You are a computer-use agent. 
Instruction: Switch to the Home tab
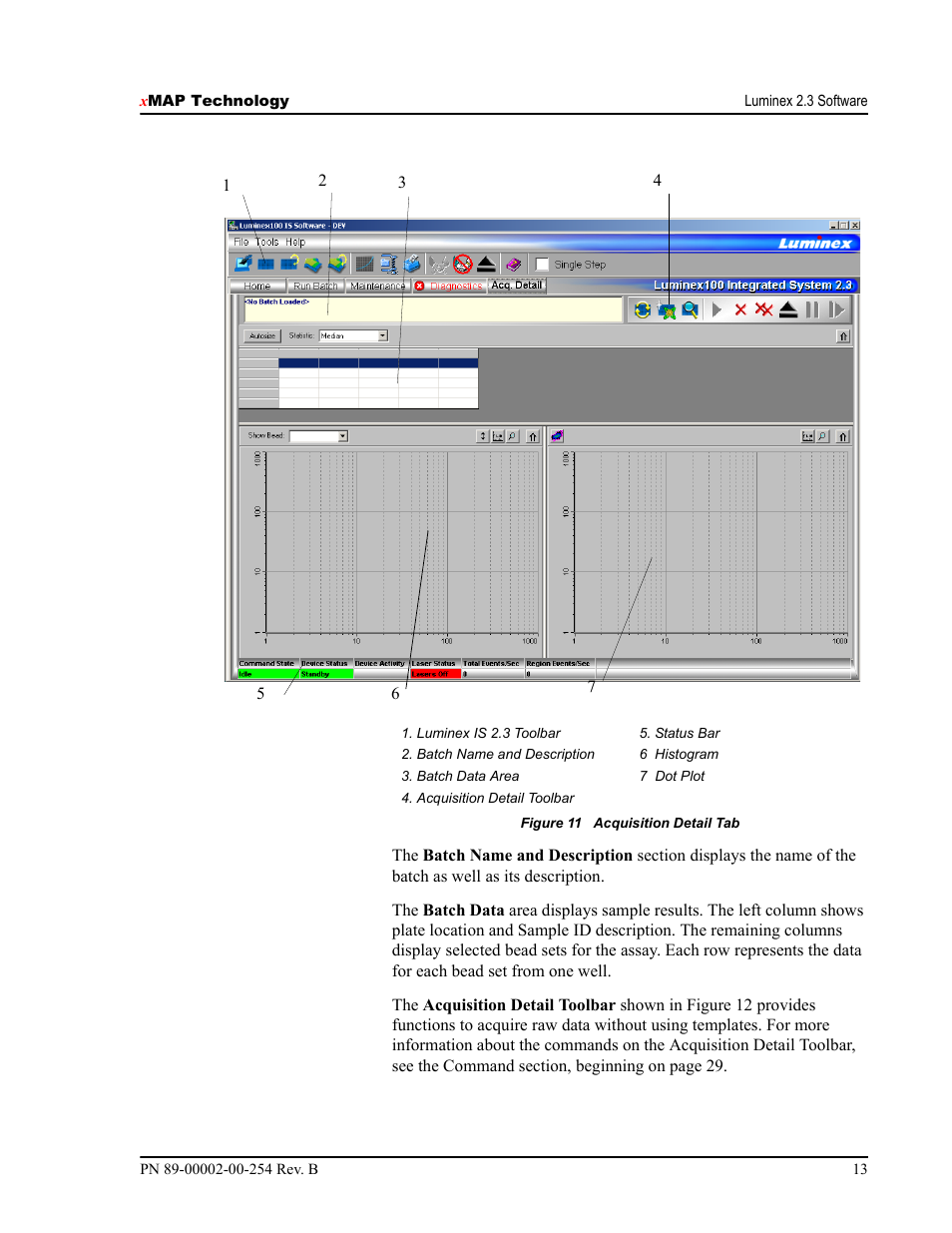point(257,287)
